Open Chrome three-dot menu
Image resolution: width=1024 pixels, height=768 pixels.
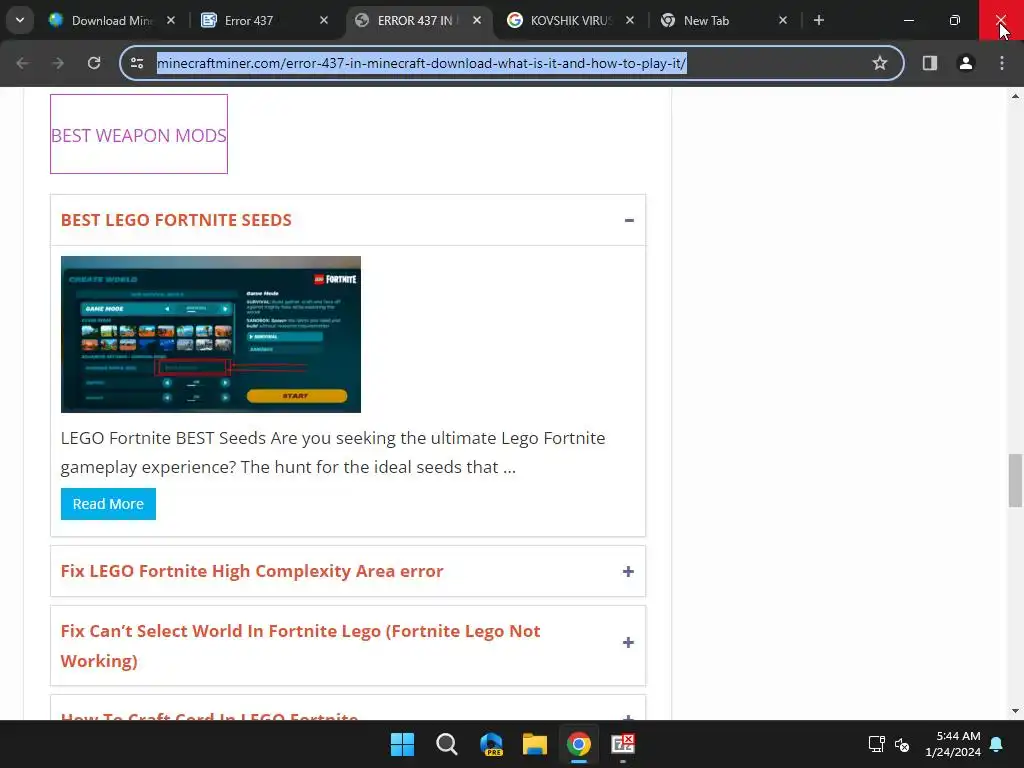click(1002, 63)
